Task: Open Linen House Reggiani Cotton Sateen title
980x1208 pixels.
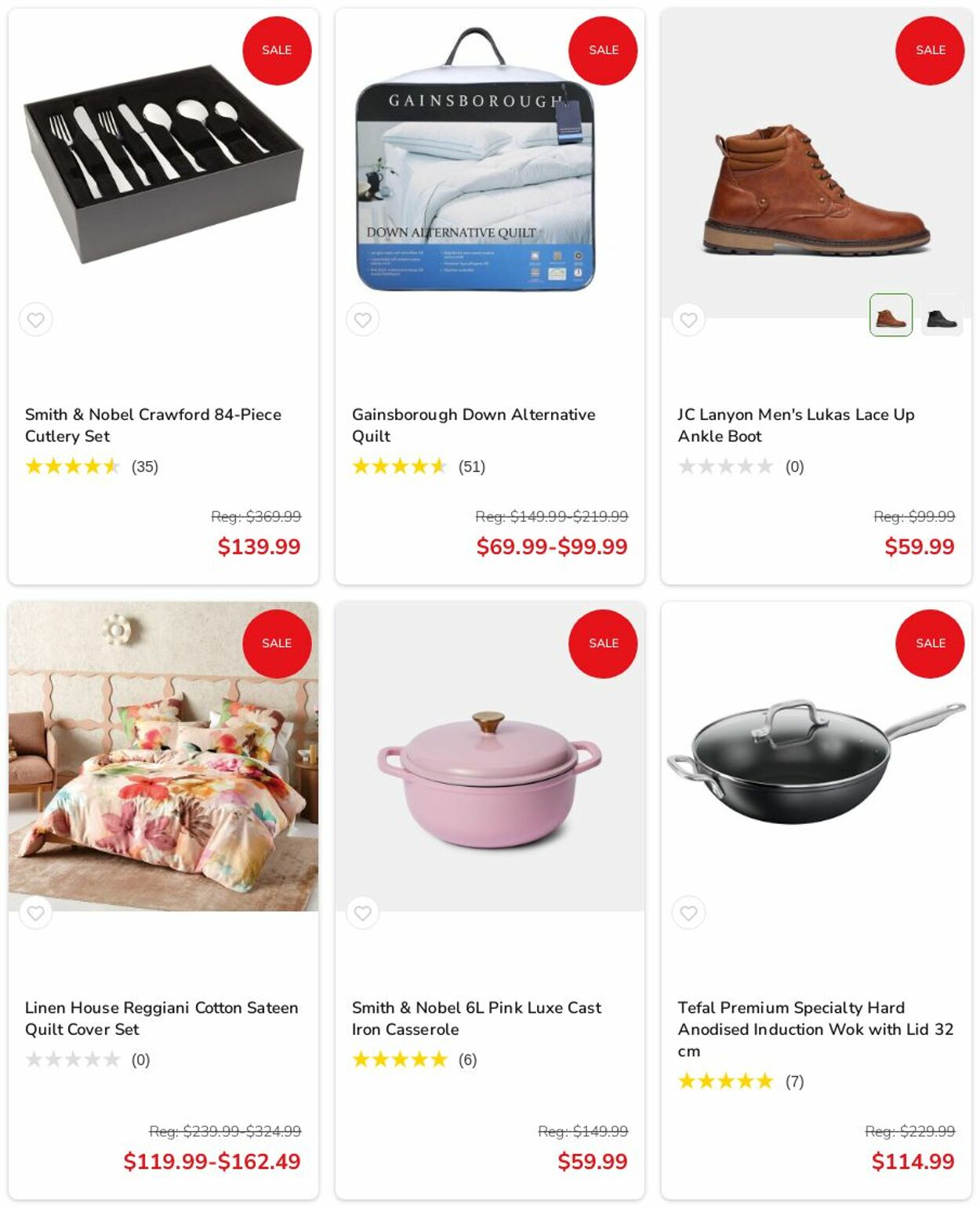Action: [x=161, y=1018]
